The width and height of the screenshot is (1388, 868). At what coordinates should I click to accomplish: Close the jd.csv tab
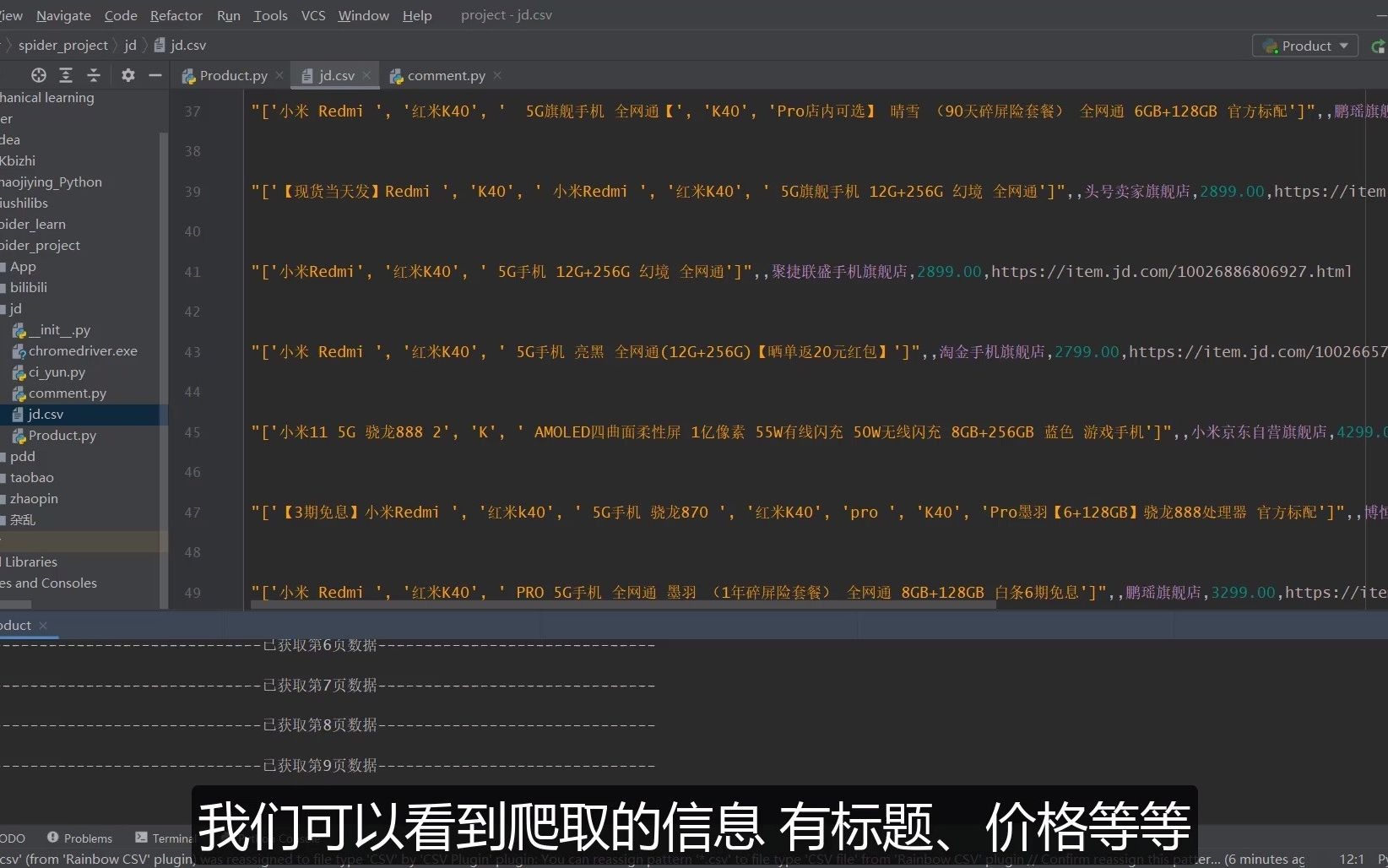pos(366,75)
